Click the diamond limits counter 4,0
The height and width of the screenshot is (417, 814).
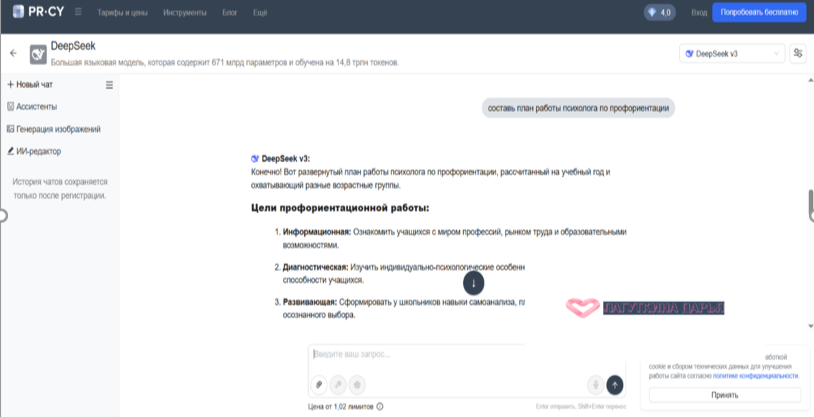point(659,12)
